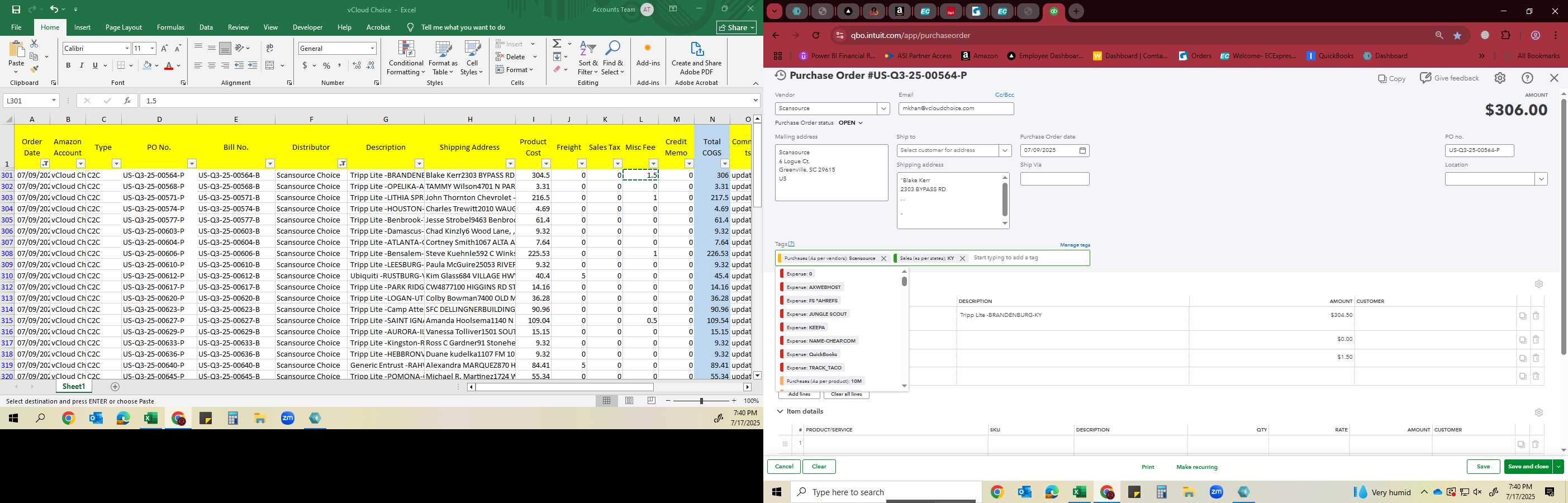Click the Save button in QuickBooks
This screenshot has height=503, width=1568.
(x=1483, y=467)
